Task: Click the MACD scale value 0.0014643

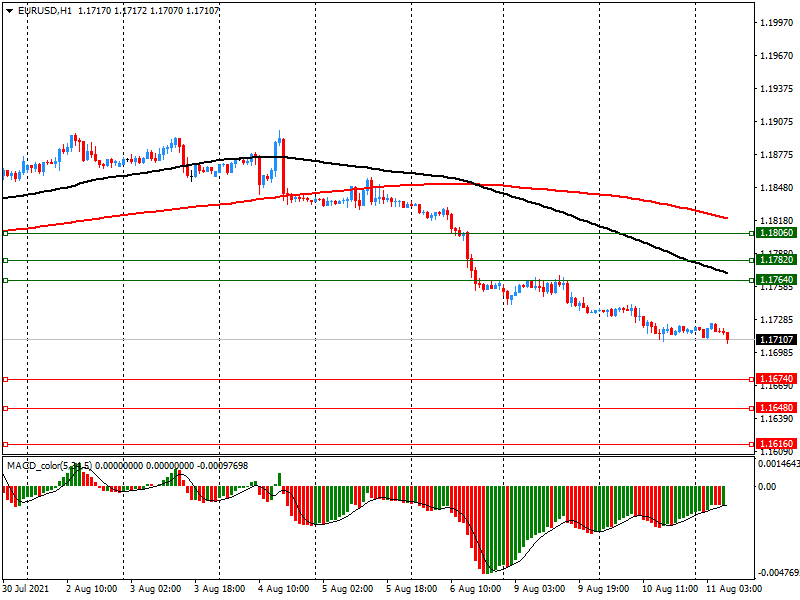Action: point(779,464)
